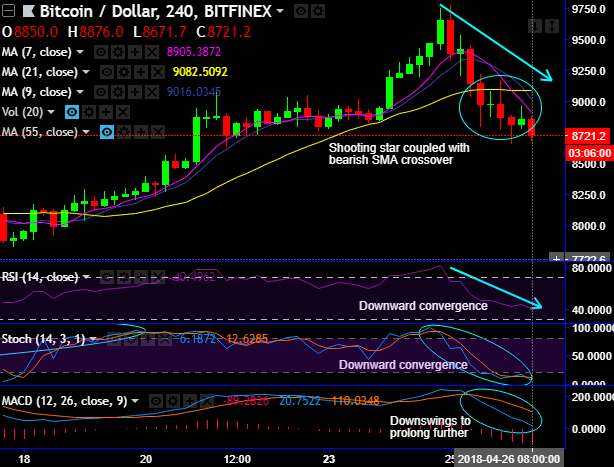
Task: Expand Stoch (14, 3, 1) dropdown arrow
Action: coord(93,339)
